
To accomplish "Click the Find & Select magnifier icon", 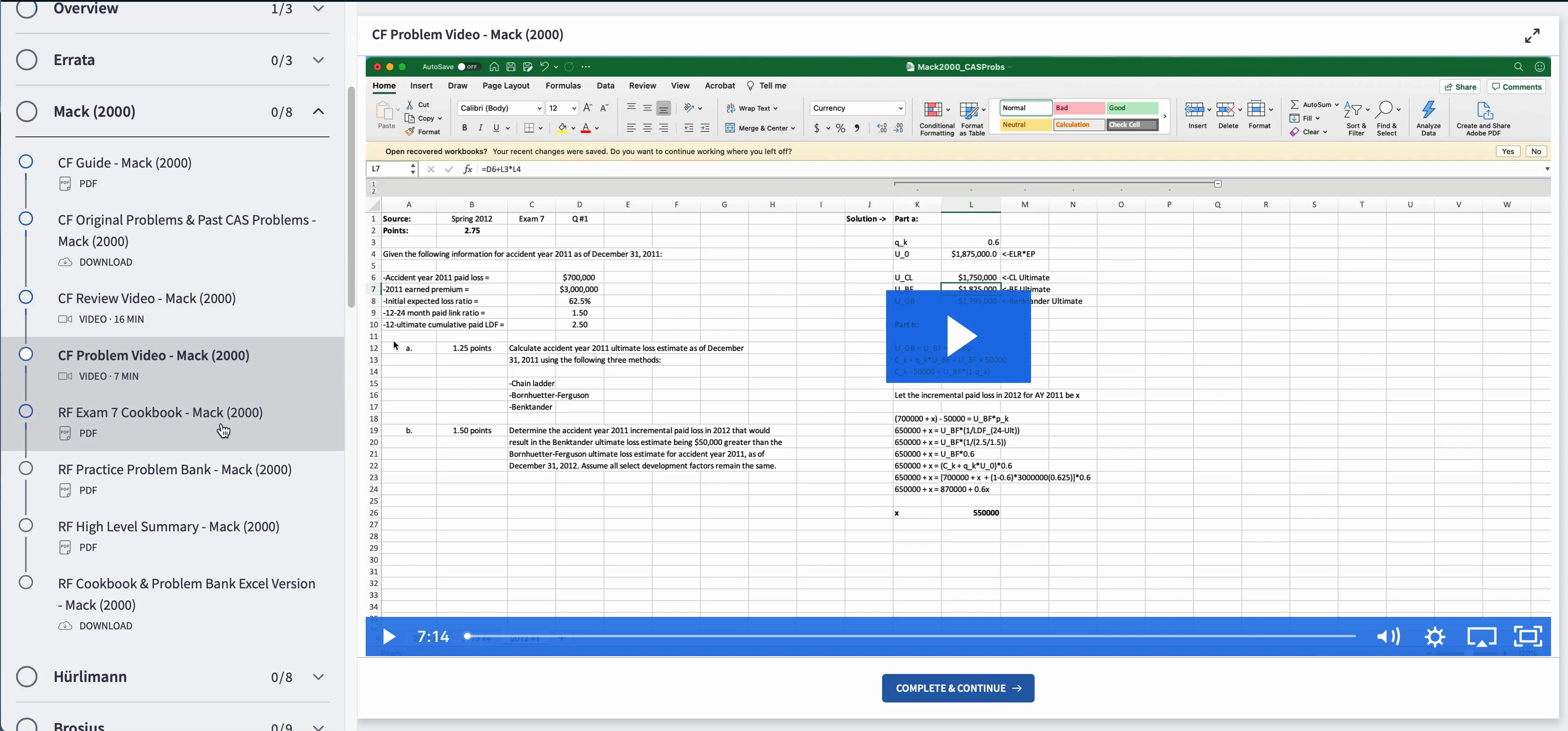I will 1383,110.
